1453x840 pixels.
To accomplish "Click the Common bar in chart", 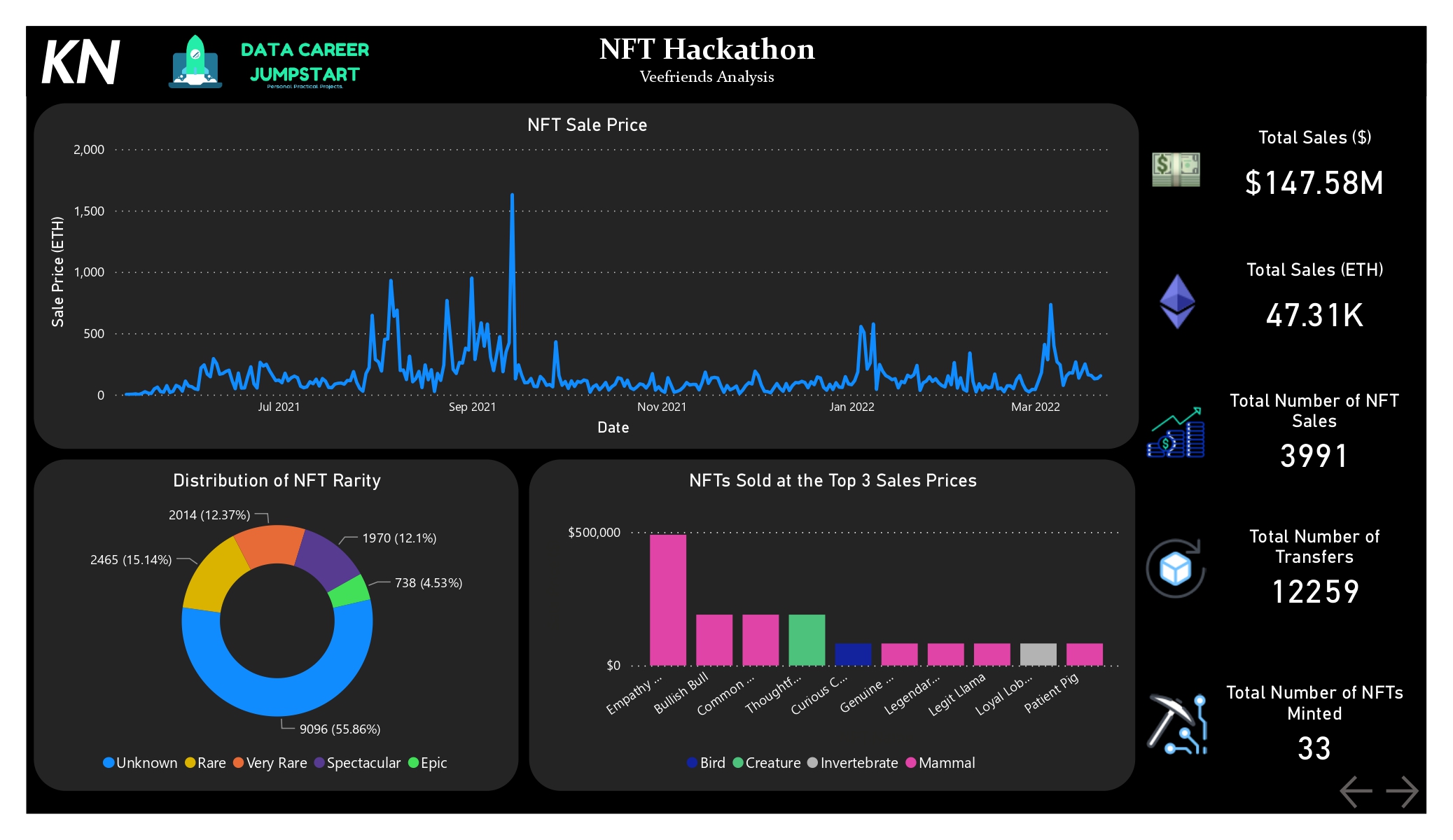I will [x=760, y=640].
